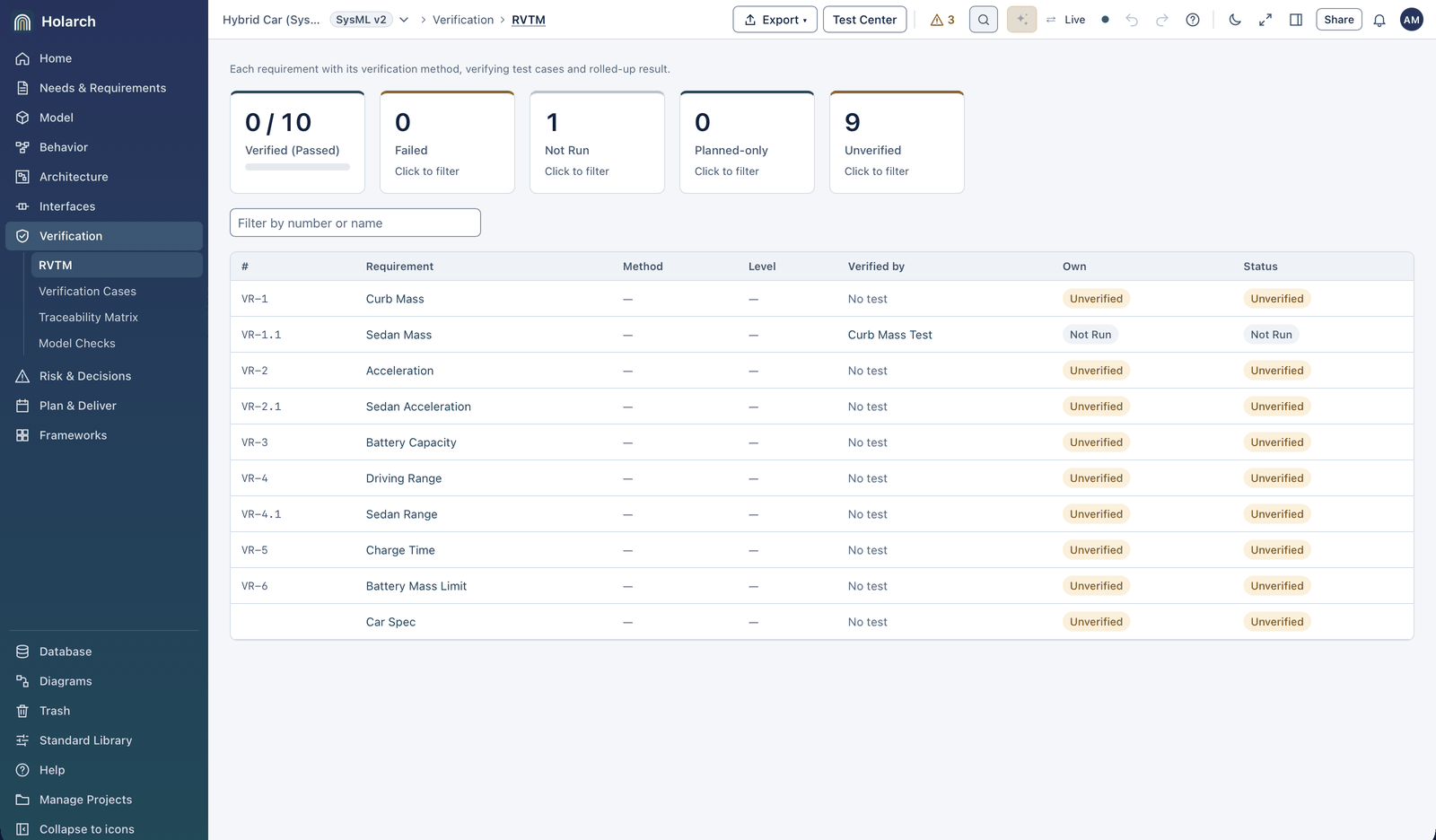Click Verified (Passed) progress bar
Viewport: 1436px width, 840px height.
297,167
